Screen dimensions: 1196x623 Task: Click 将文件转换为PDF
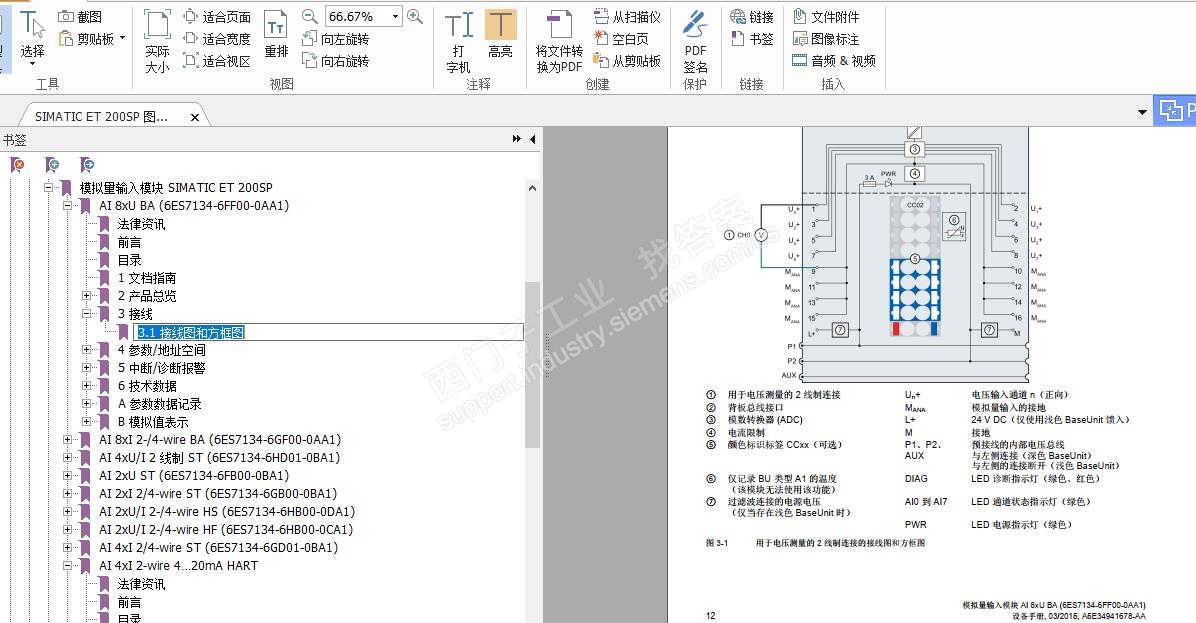[x=559, y=42]
